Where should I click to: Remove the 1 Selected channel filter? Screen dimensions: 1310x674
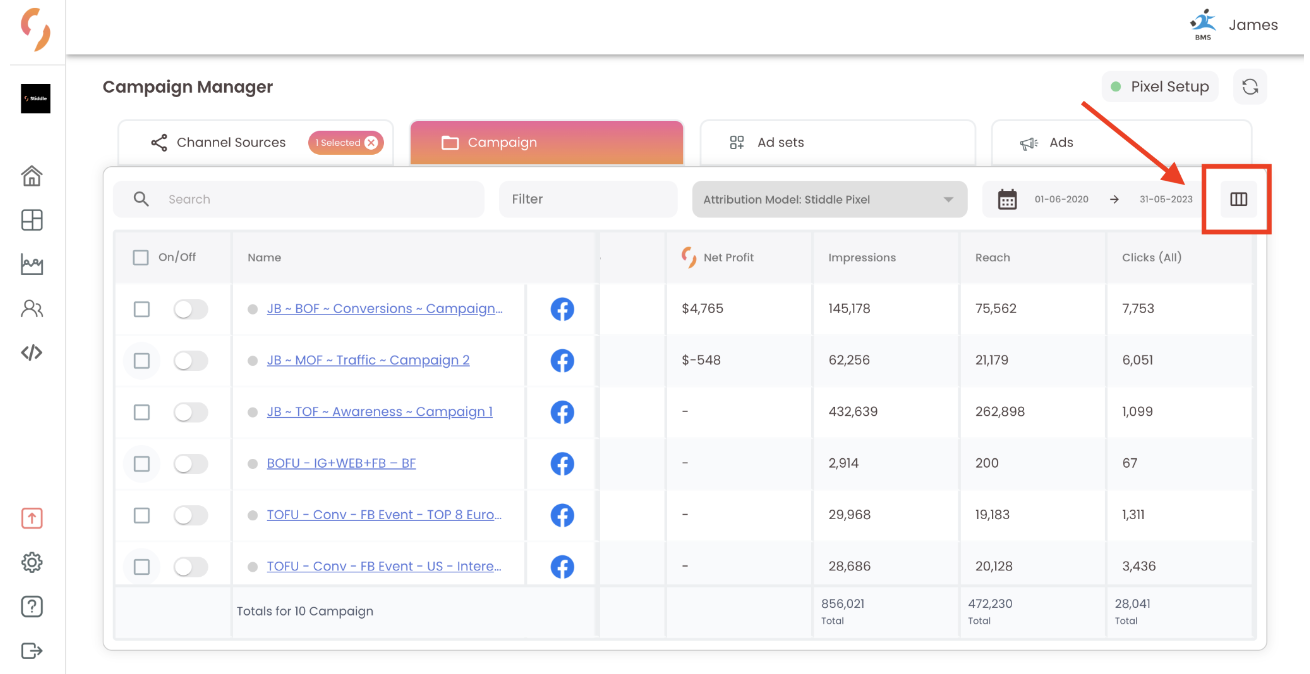(x=371, y=143)
